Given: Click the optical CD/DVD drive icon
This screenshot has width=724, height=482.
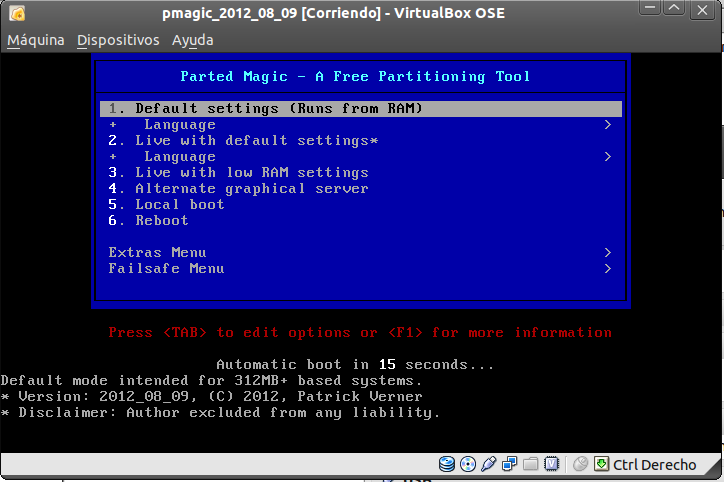Looking at the screenshot, I should pos(467,464).
